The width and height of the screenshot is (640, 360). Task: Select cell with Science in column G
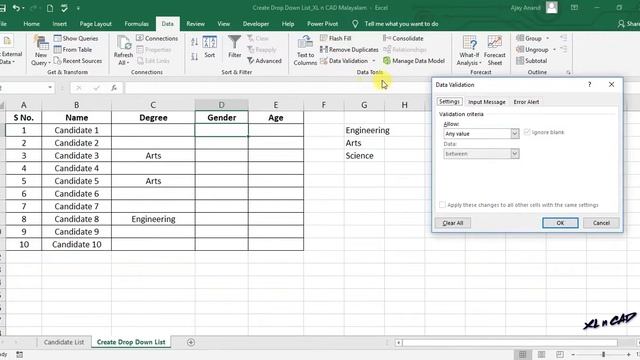(364, 156)
